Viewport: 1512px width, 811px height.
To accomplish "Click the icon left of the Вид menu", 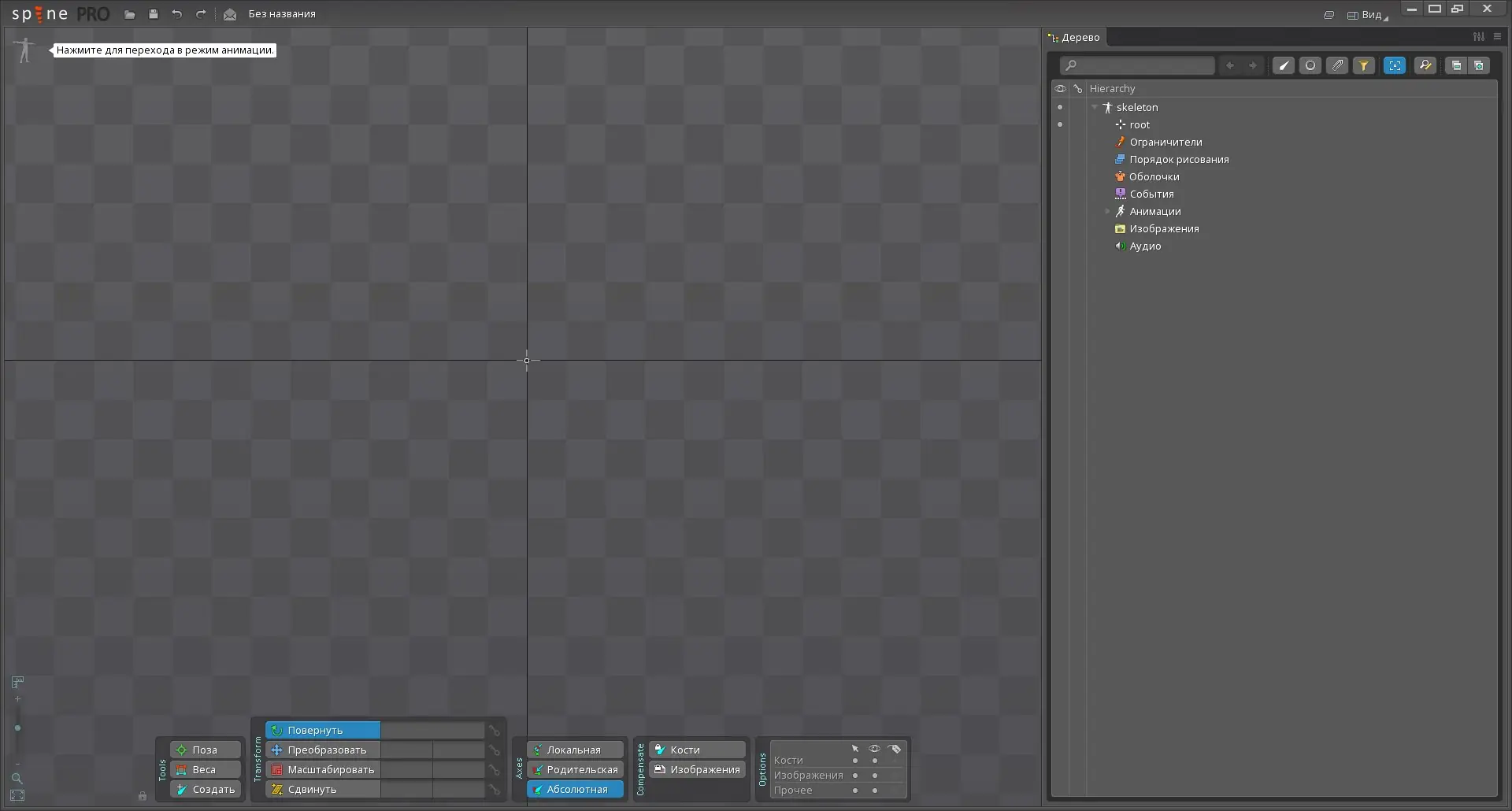I will pos(1329,15).
